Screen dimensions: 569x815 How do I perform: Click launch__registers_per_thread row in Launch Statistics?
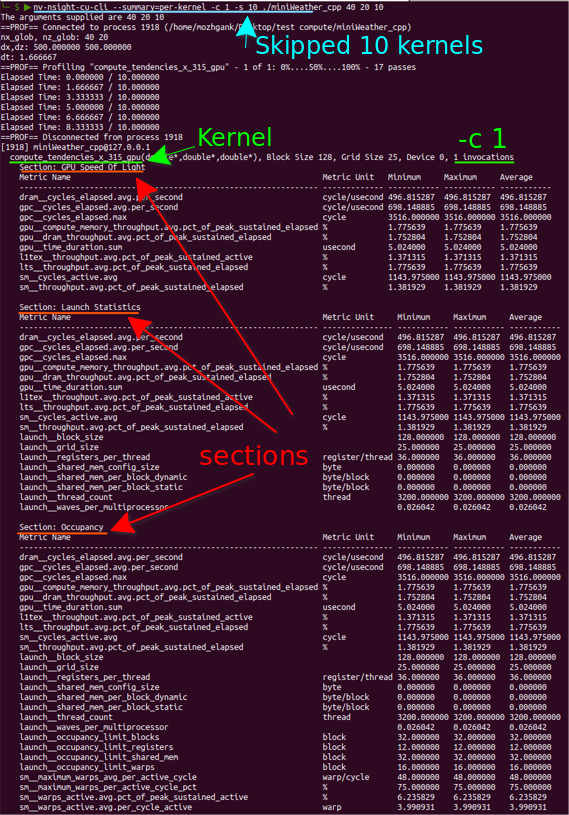coord(290,457)
